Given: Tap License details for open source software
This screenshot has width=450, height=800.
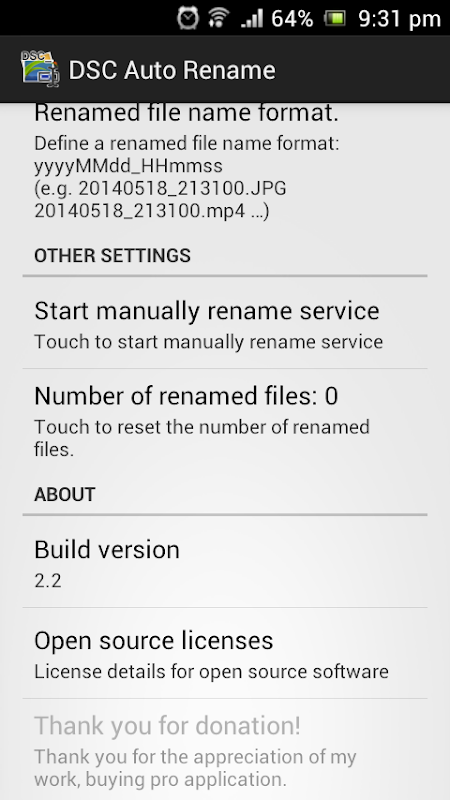Looking at the screenshot, I should coord(211,671).
